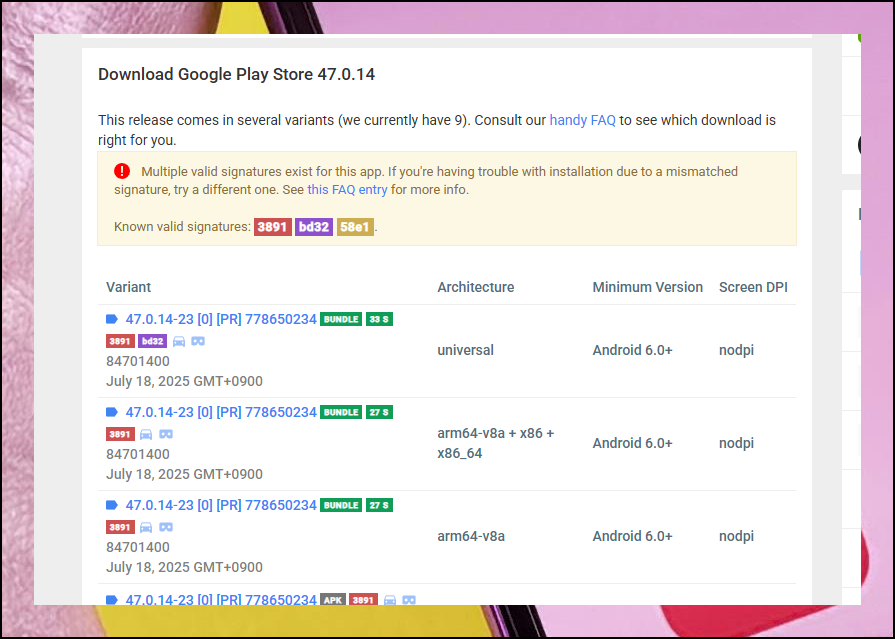Click VR headset icon in arm64-v8a + x86 row
Viewport: 895px width, 639px height.
pos(166,435)
